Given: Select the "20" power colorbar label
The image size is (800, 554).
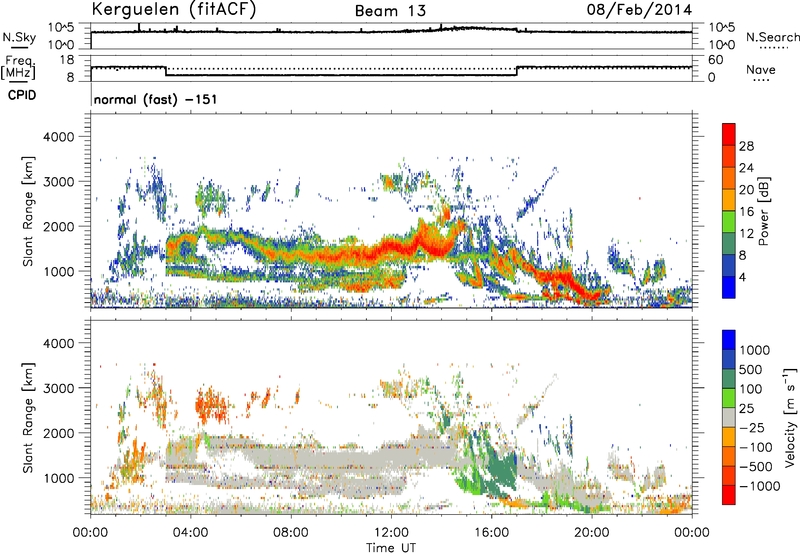Looking at the screenshot, I should coord(746,190).
